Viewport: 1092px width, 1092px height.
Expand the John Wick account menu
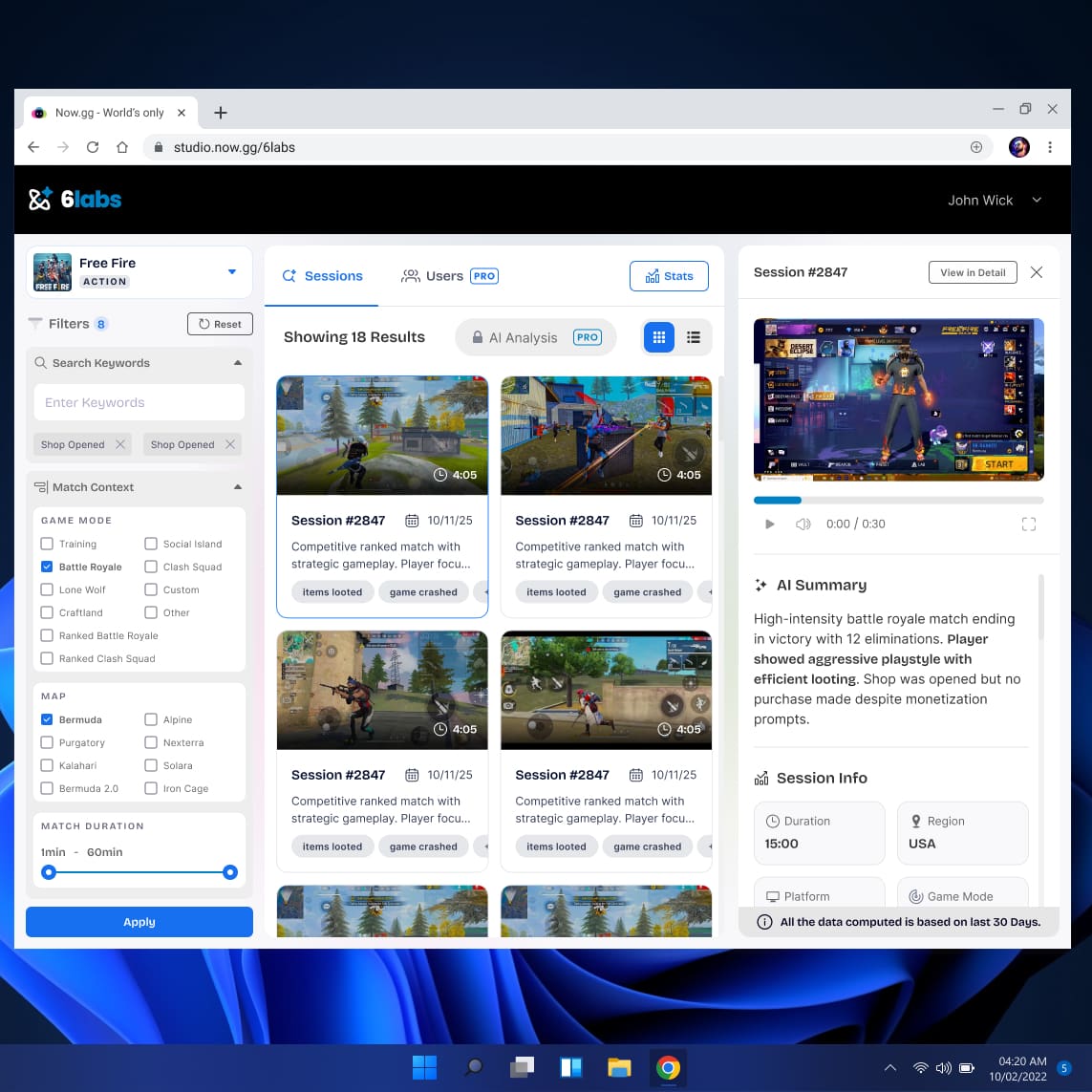click(x=1037, y=200)
